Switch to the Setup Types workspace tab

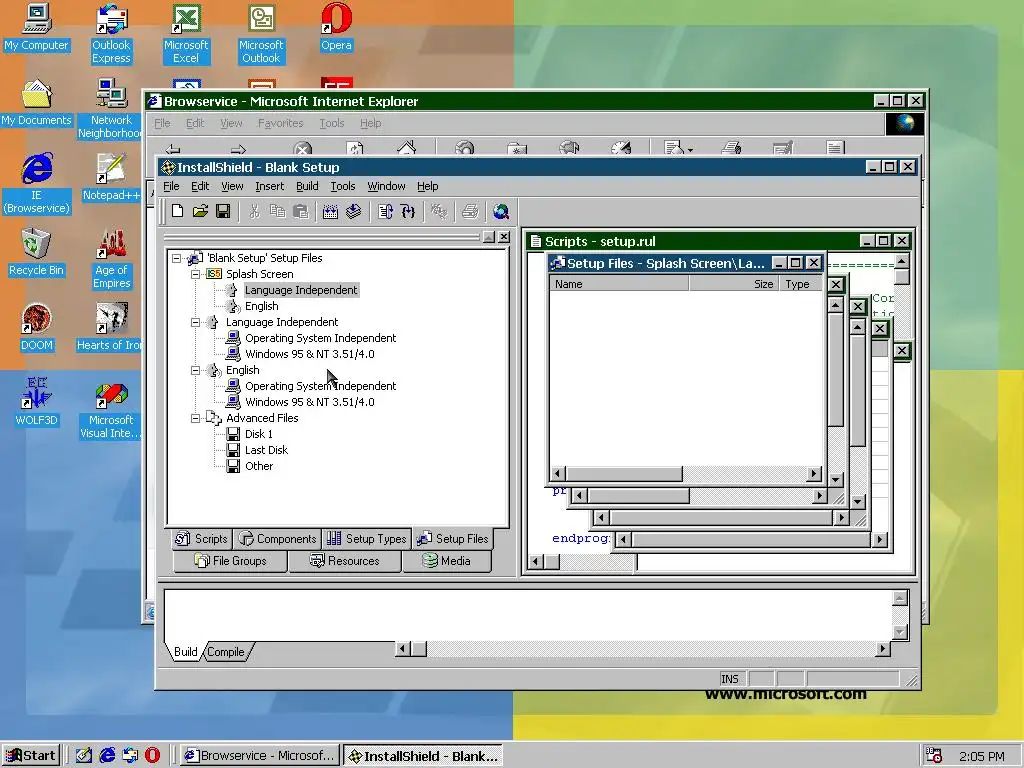tap(366, 539)
